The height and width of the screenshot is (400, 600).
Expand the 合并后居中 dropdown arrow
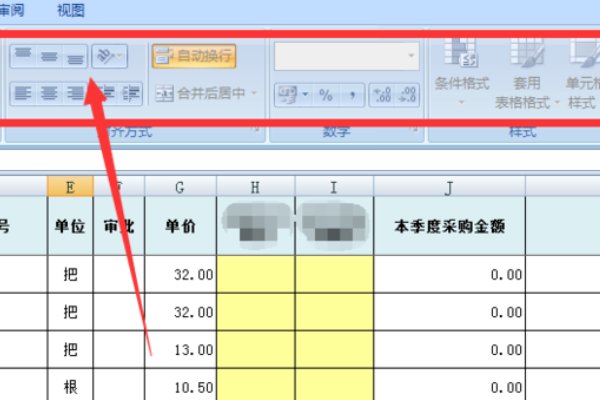(x=254, y=93)
